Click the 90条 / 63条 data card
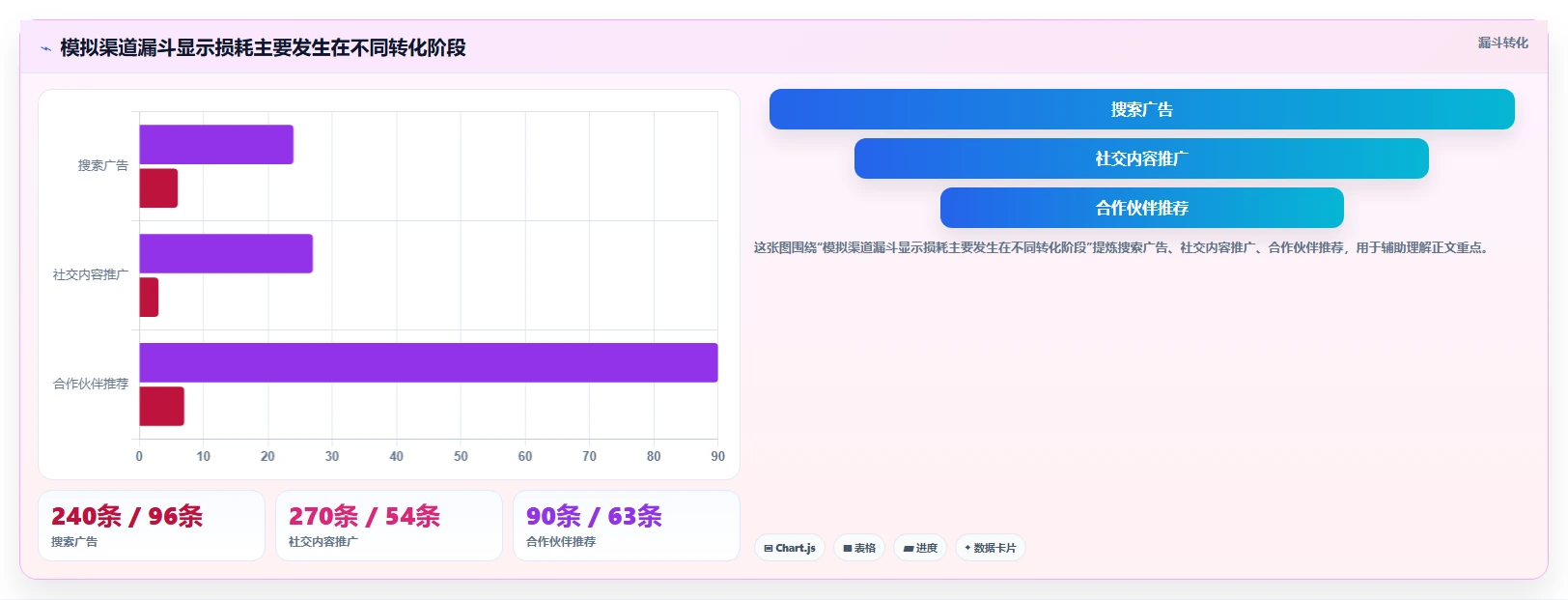Viewport: 1568px width, 600px height. 627,526
